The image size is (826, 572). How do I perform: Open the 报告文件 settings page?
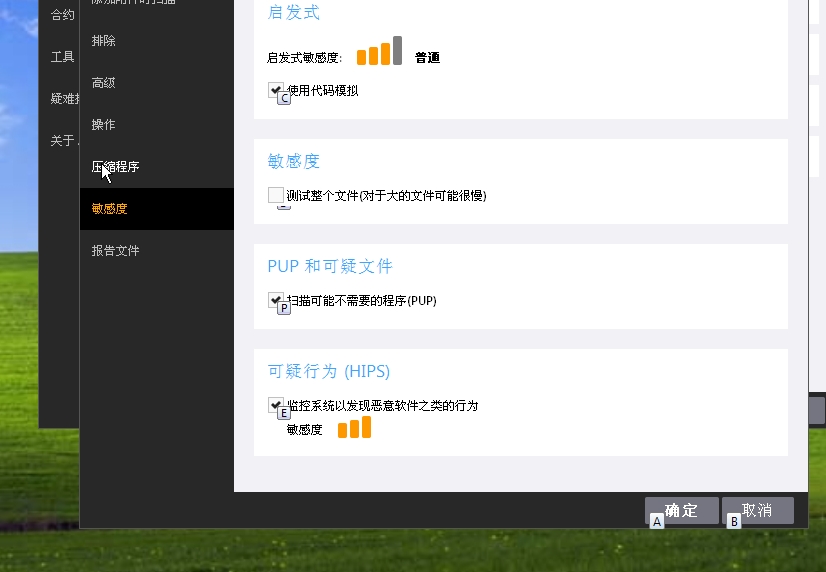coord(115,251)
